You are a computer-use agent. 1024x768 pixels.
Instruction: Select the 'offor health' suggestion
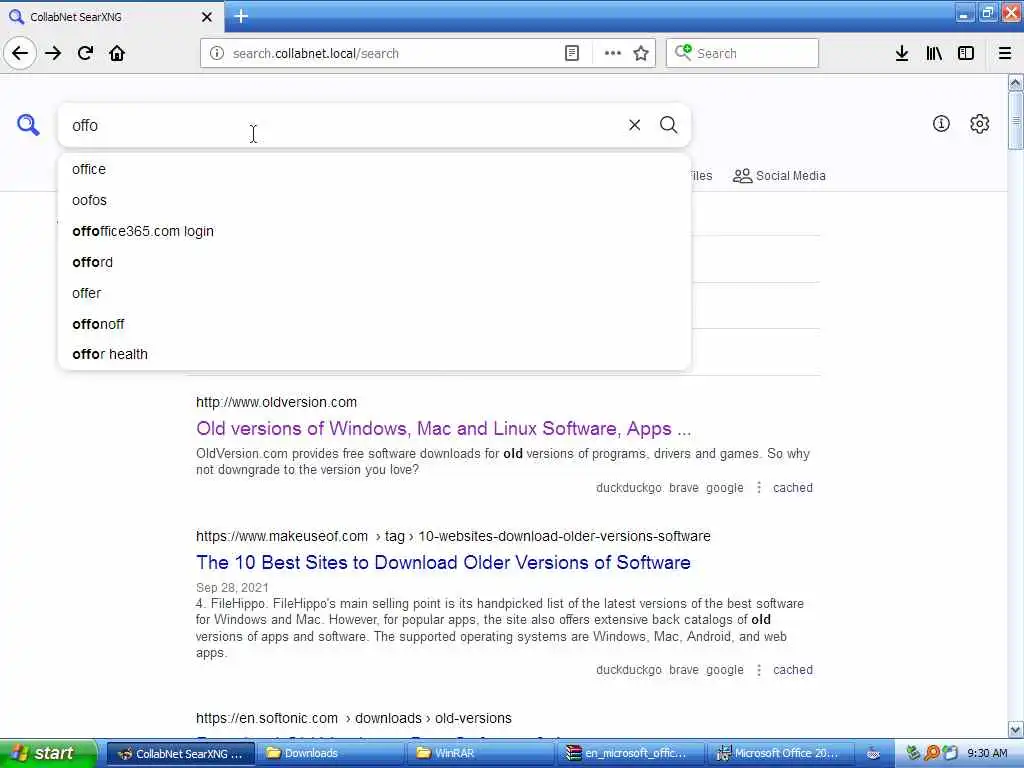point(374,354)
